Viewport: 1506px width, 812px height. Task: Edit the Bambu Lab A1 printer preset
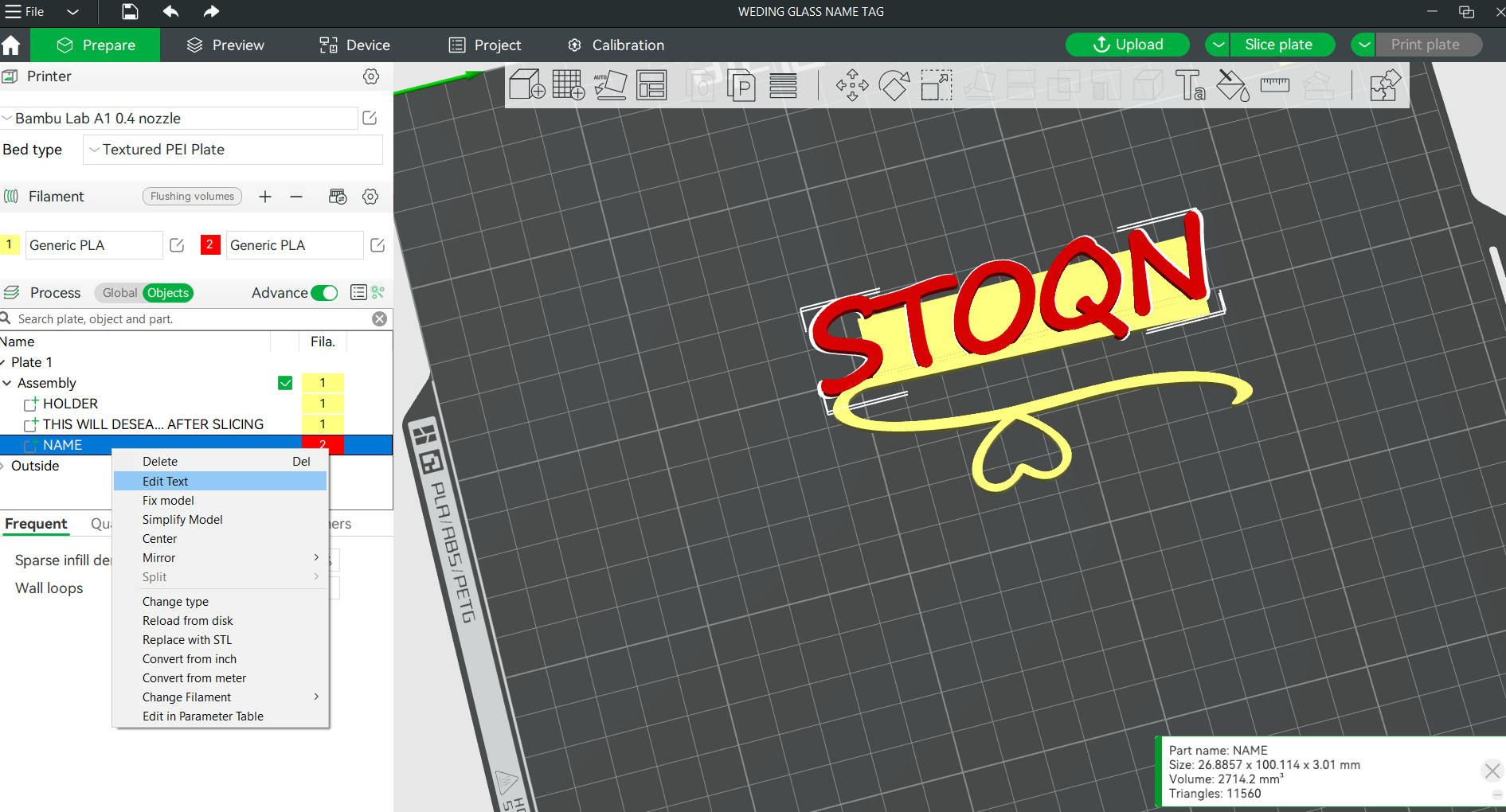[370, 118]
